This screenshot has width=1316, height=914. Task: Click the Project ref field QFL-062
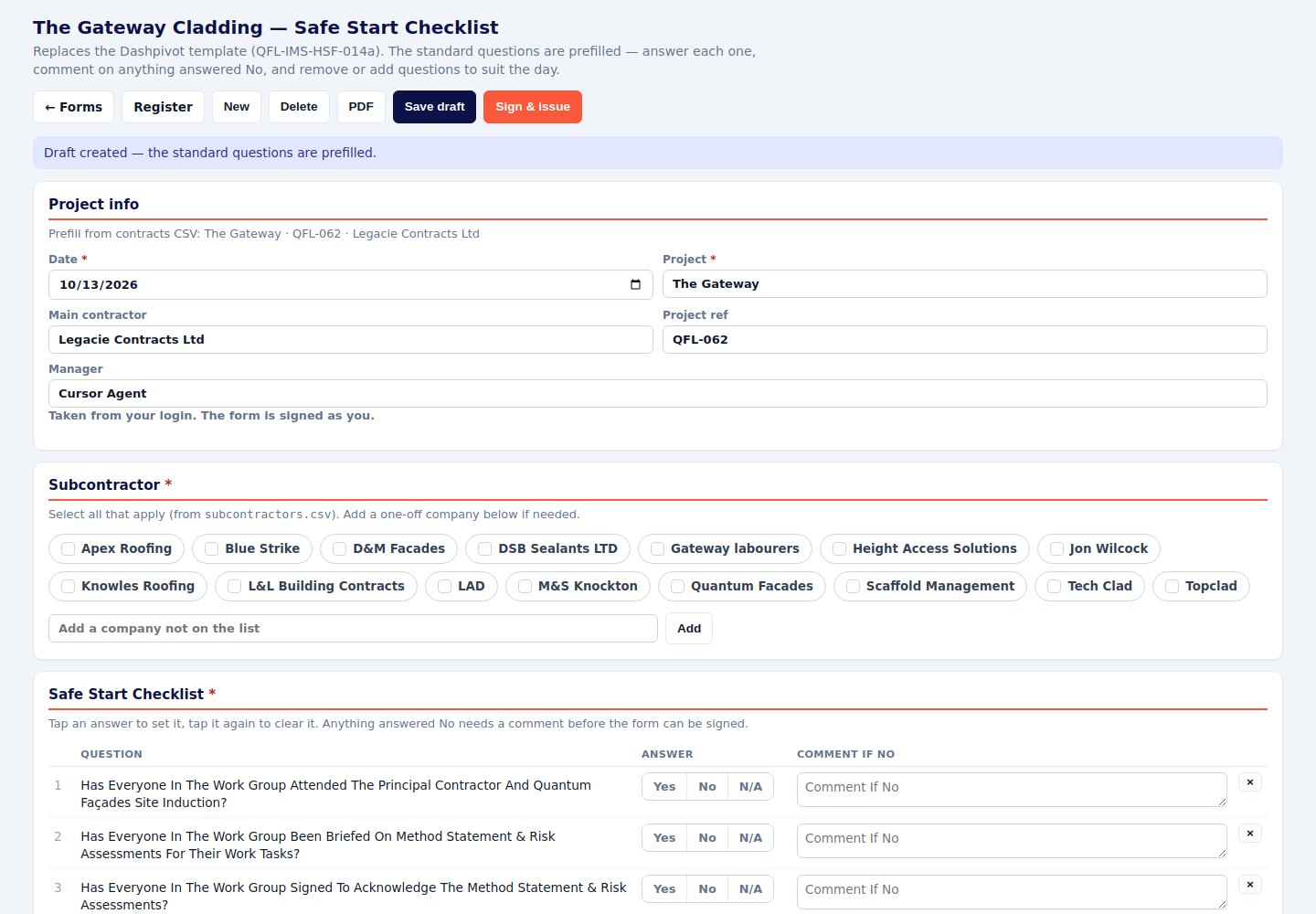(965, 340)
